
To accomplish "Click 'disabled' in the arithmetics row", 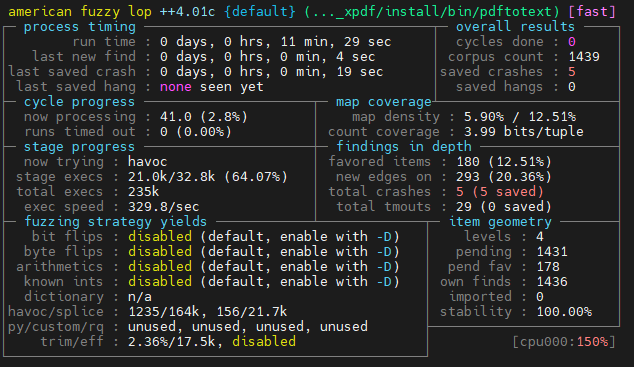I will 160,266.
